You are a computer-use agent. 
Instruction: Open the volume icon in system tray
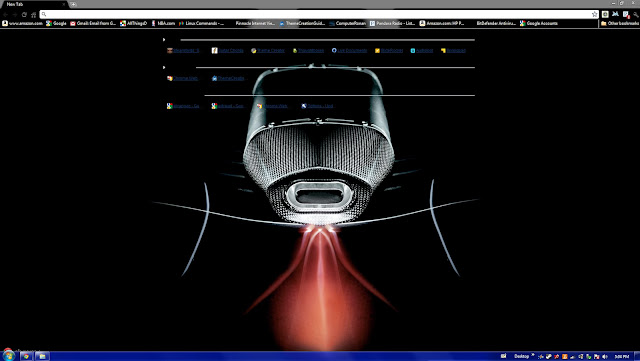[605, 357]
